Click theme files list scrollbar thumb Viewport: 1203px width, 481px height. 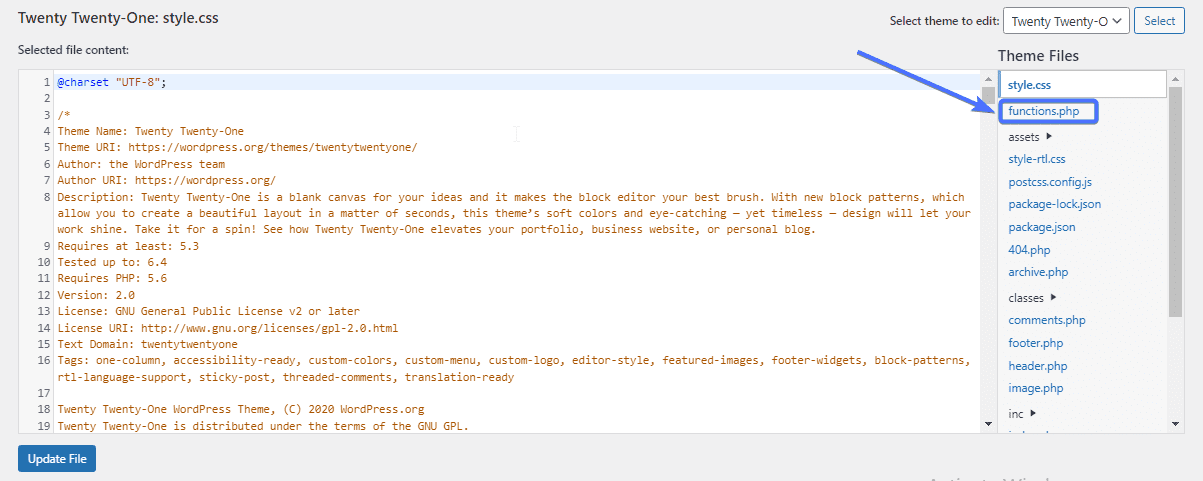(x=1175, y=201)
